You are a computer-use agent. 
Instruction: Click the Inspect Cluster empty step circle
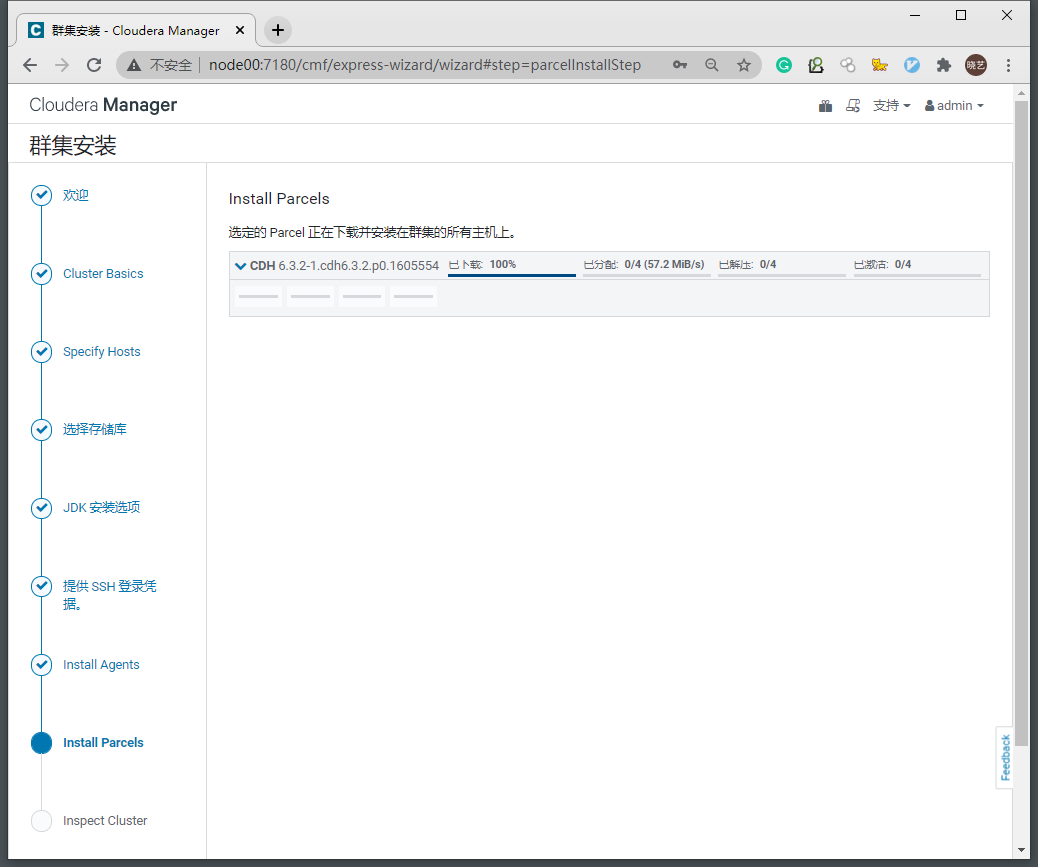tap(42, 821)
